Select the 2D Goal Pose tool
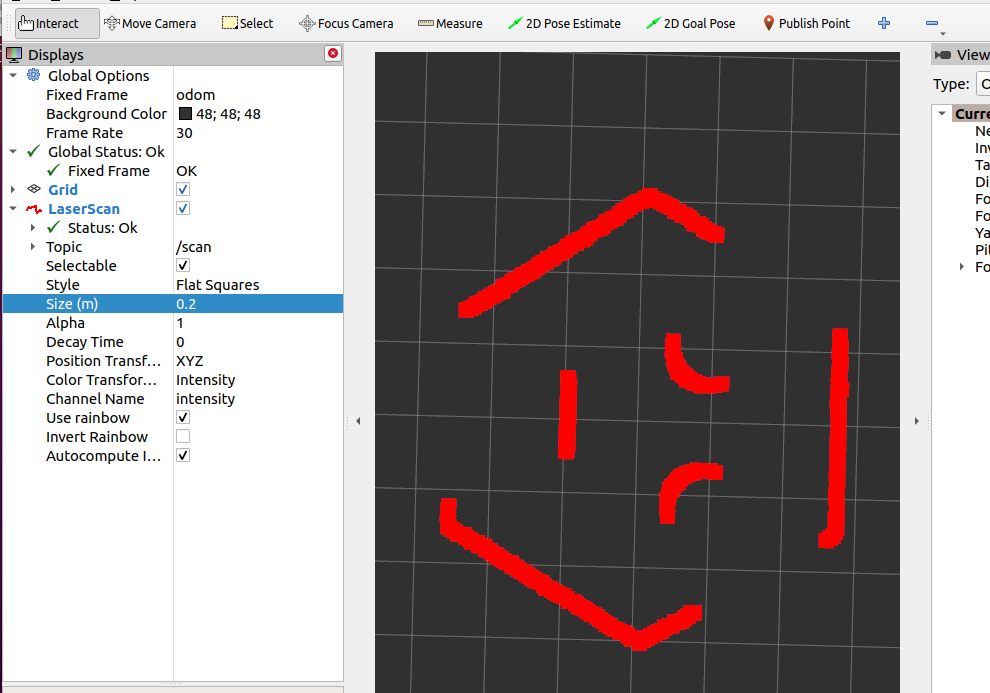 coord(691,23)
